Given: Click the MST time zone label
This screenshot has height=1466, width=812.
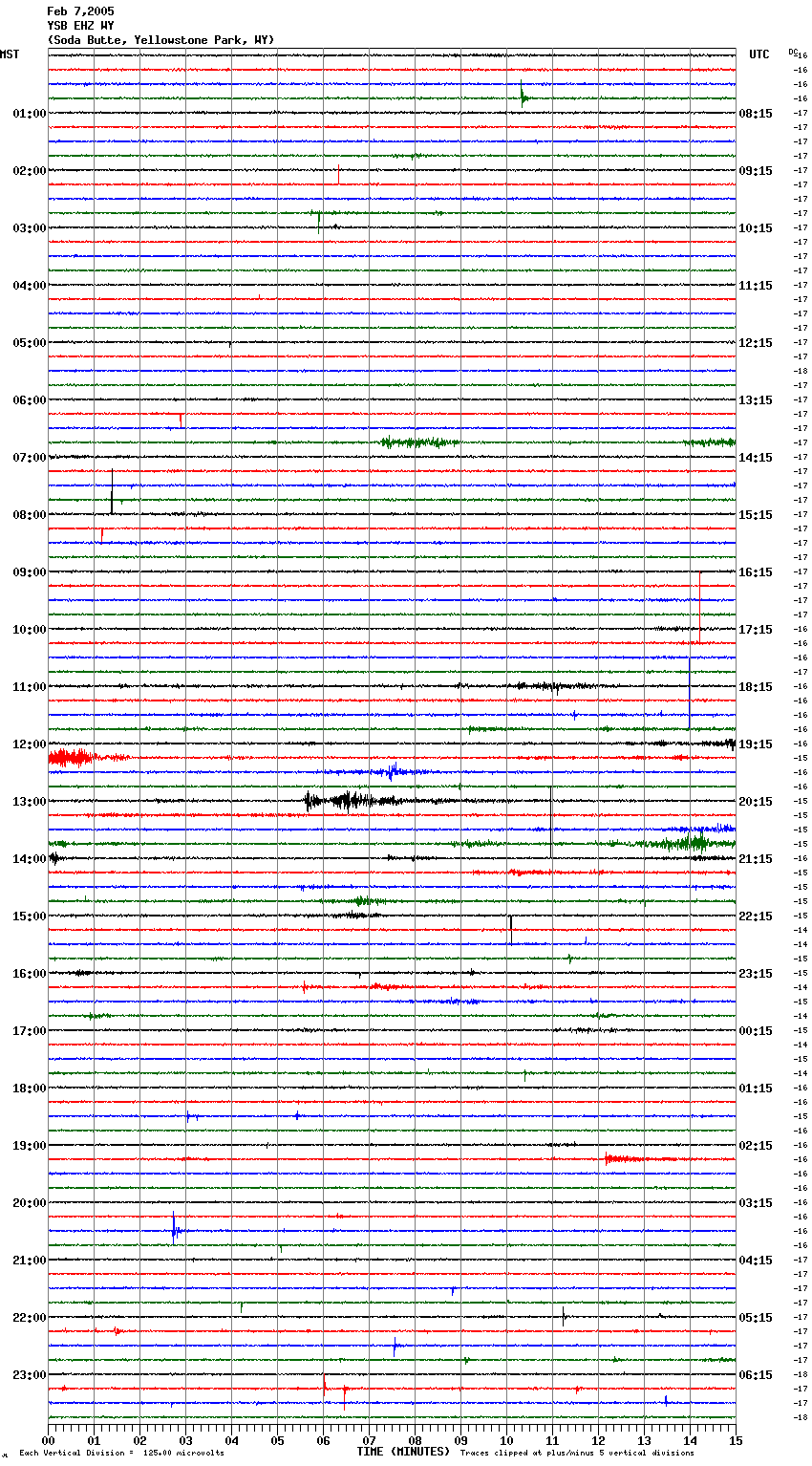Looking at the screenshot, I should [x=10, y=54].
